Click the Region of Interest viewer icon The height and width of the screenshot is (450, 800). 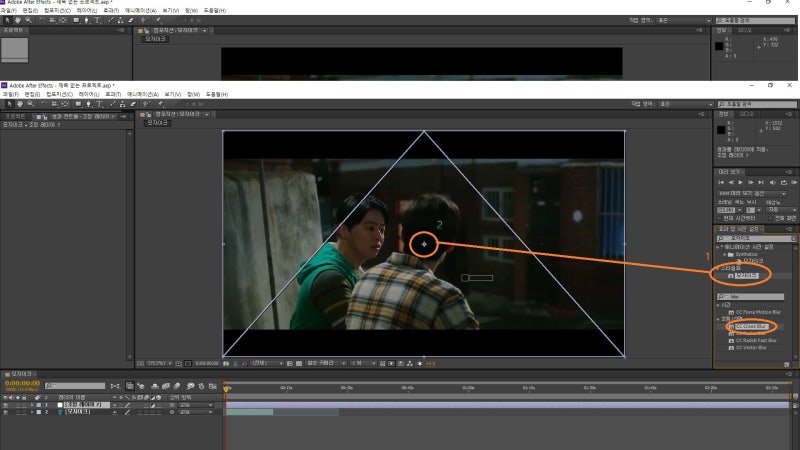[x=290, y=363]
